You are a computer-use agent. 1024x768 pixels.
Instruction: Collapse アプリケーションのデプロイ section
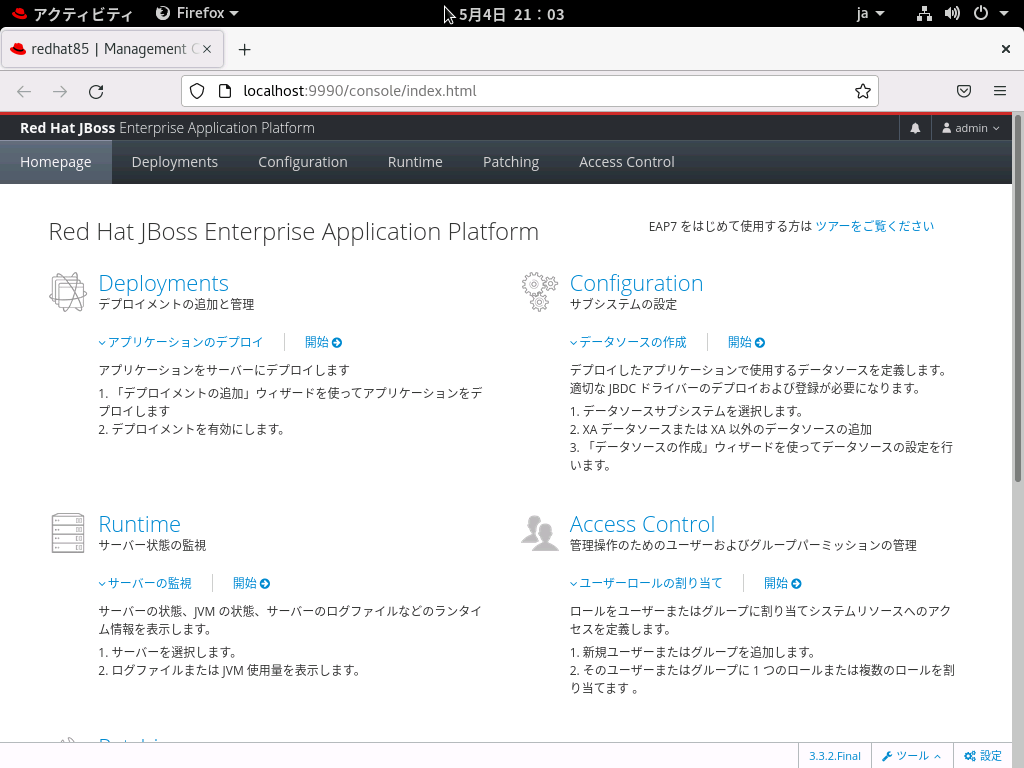[181, 342]
